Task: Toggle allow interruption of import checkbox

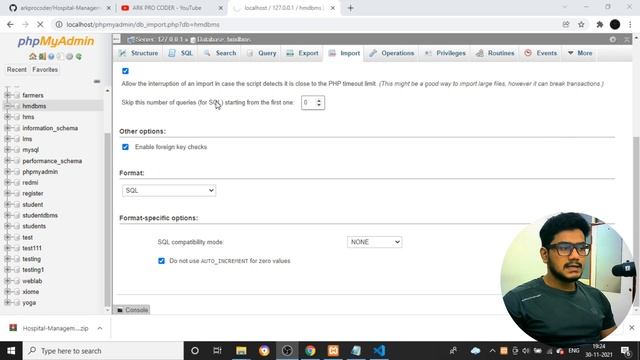Action: pos(125,71)
